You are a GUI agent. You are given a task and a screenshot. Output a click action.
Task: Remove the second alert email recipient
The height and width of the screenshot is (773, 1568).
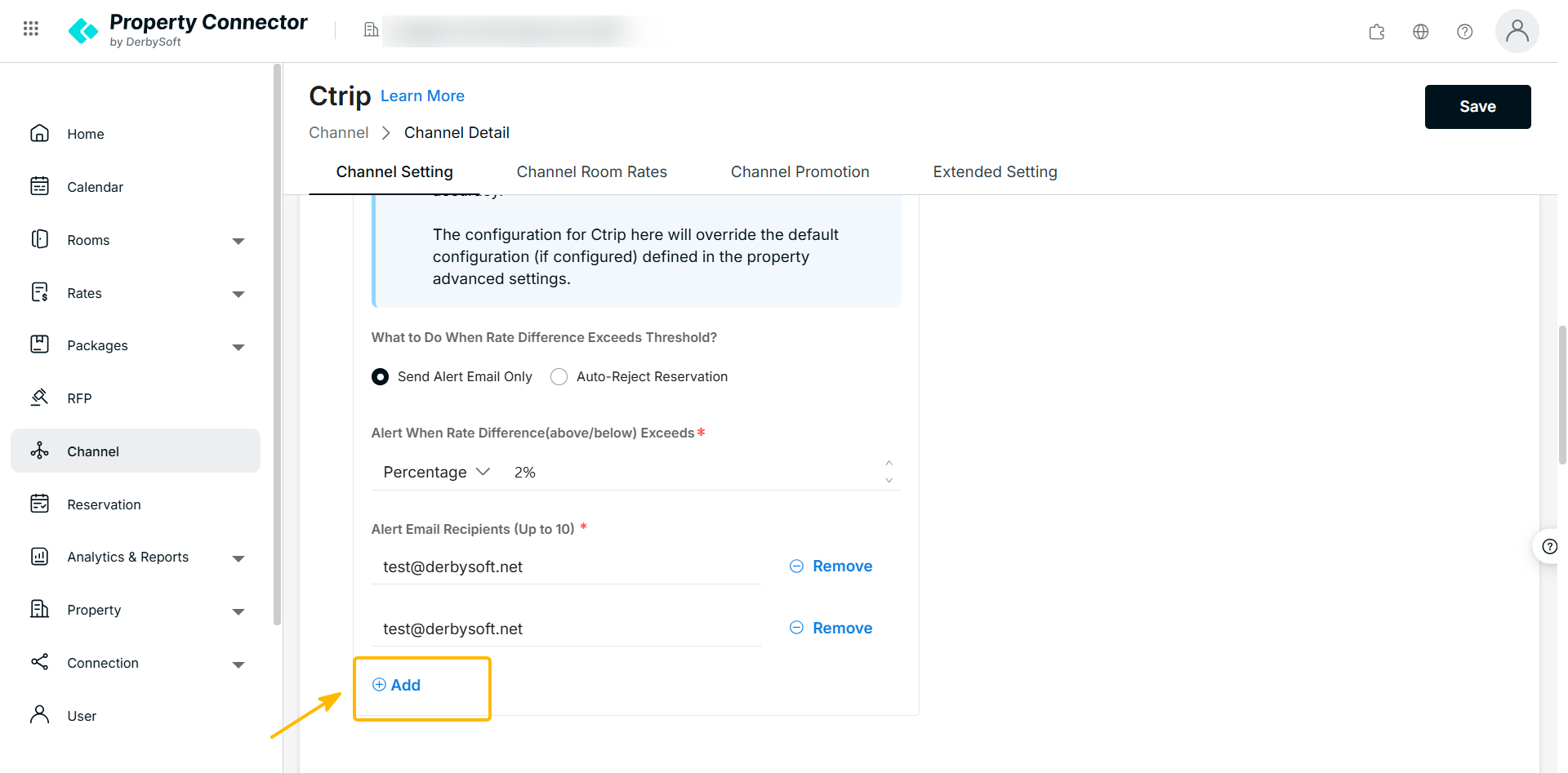pyautogui.click(x=831, y=628)
